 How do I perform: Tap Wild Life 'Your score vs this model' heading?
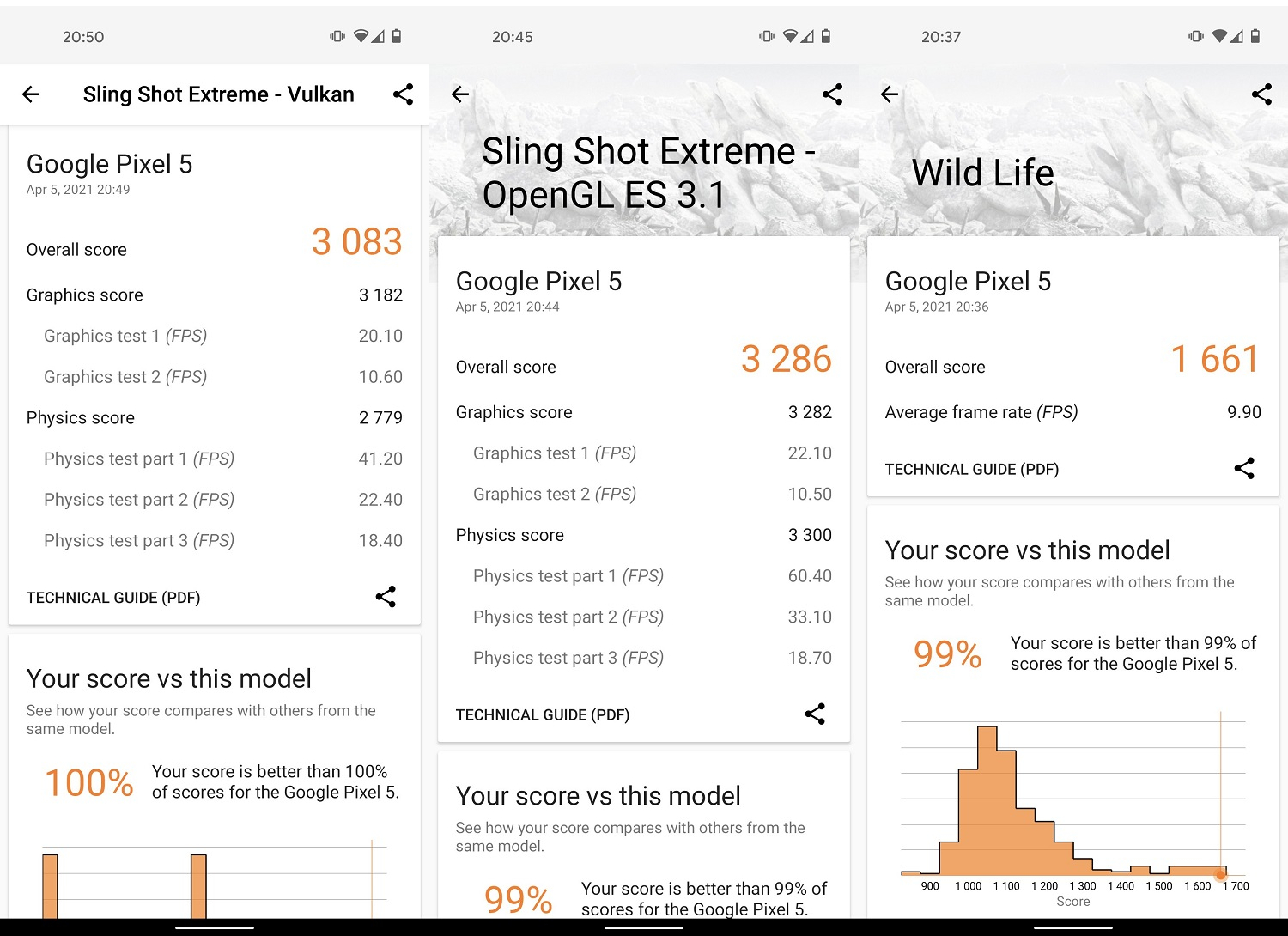pos(1028,550)
